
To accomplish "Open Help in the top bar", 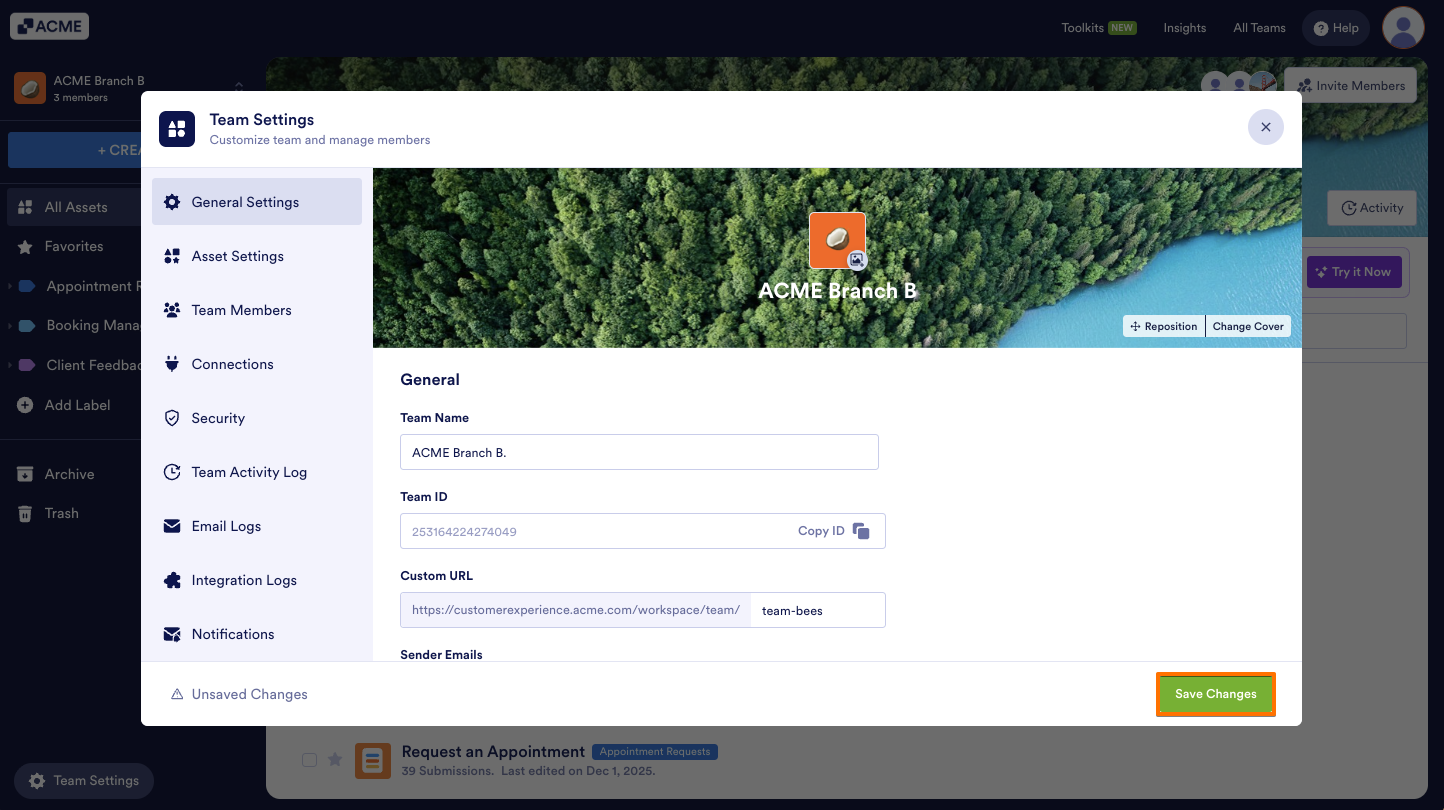I will 1336,28.
